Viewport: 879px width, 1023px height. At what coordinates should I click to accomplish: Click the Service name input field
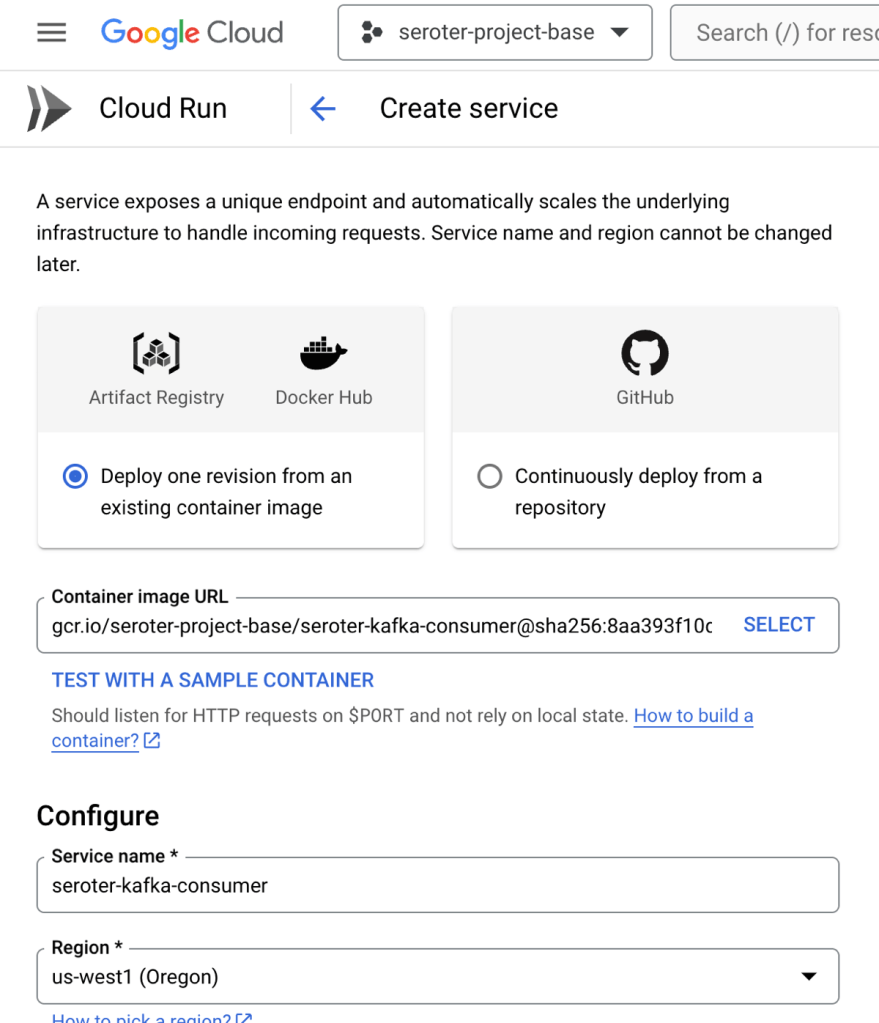pos(437,886)
